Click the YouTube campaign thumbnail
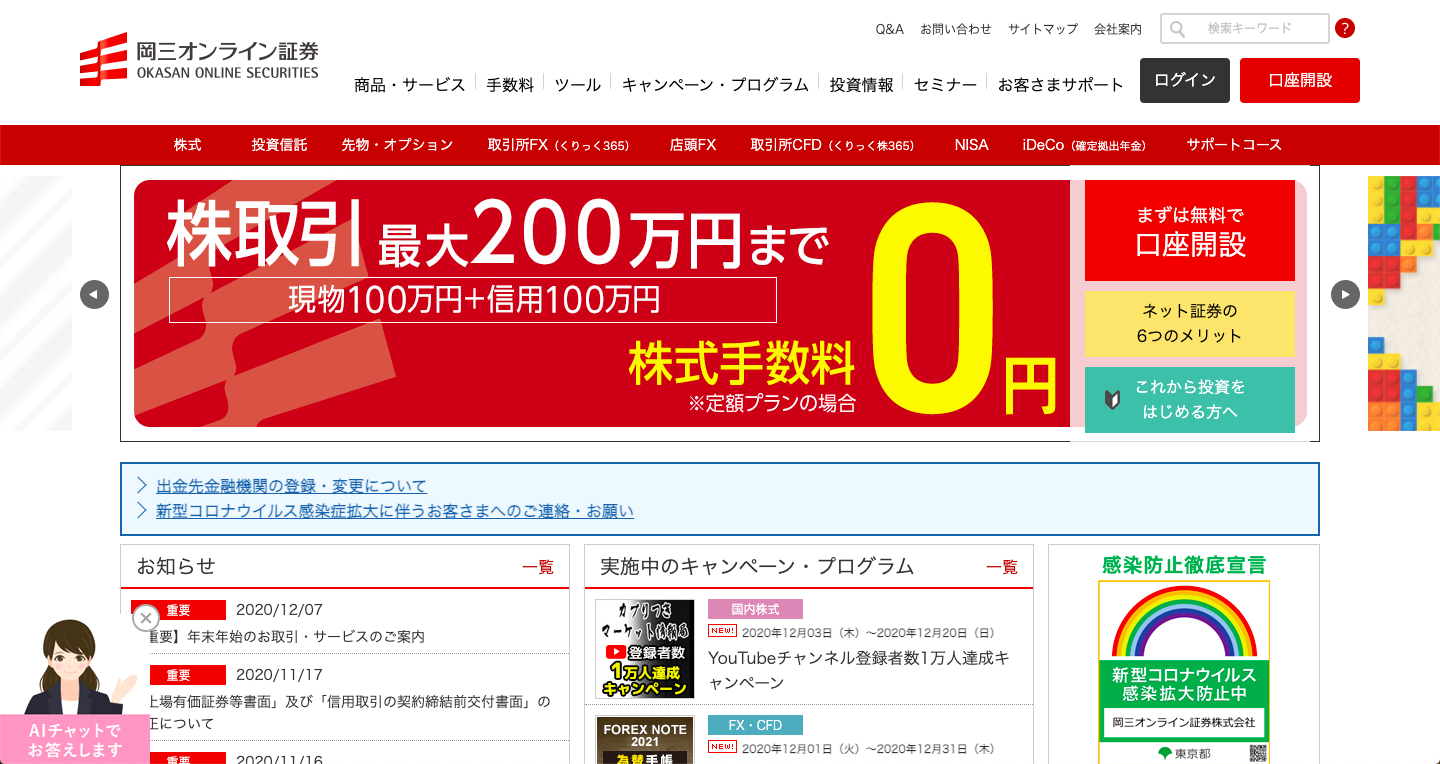1440x764 pixels. coord(645,649)
